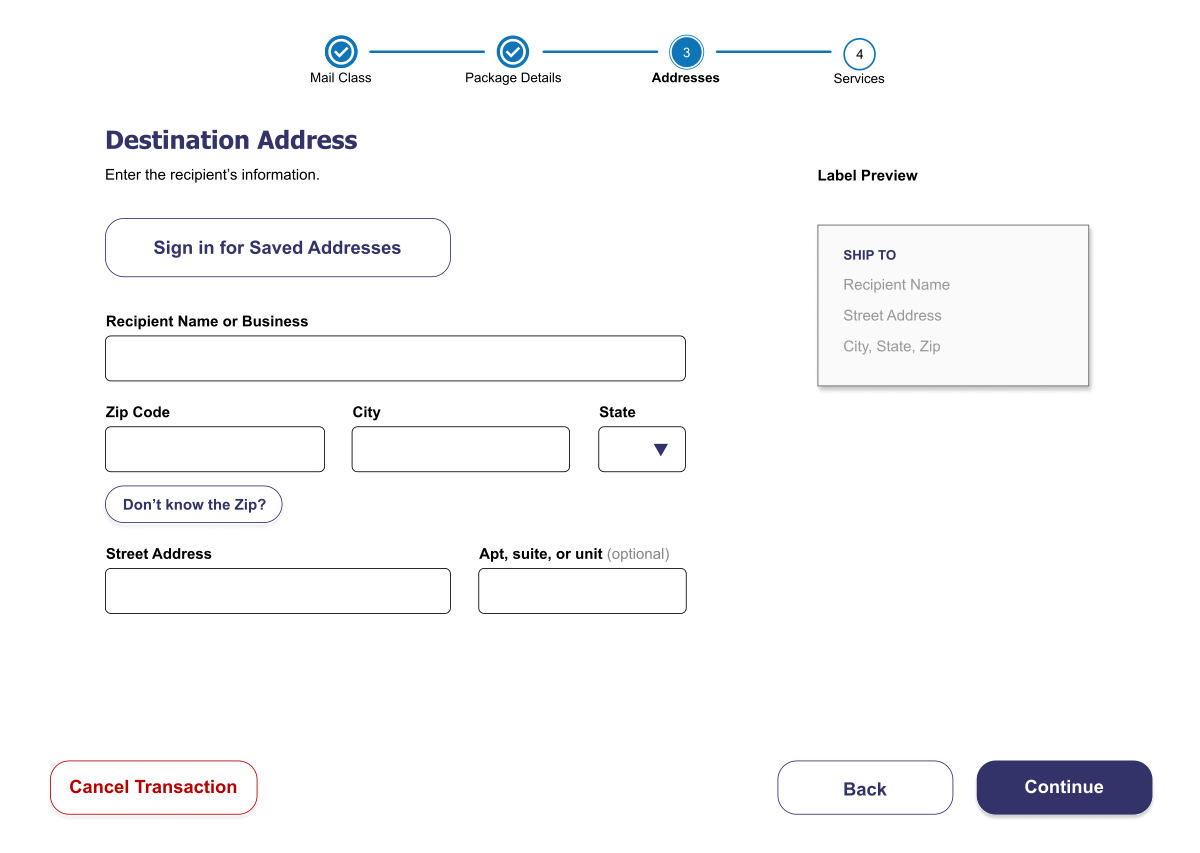The width and height of the screenshot is (1200, 853).
Task: Click the Package Details completed step checkmark
Action: click(513, 51)
